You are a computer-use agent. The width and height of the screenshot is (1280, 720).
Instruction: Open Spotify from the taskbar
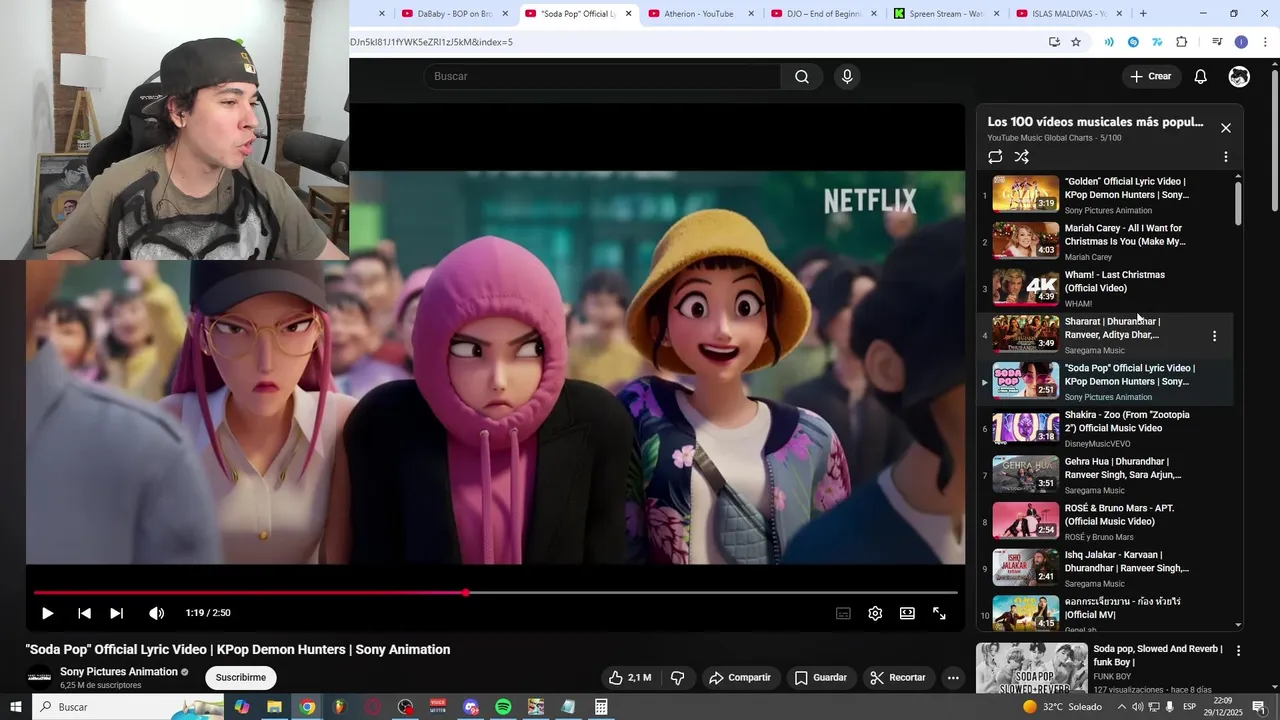pos(503,707)
